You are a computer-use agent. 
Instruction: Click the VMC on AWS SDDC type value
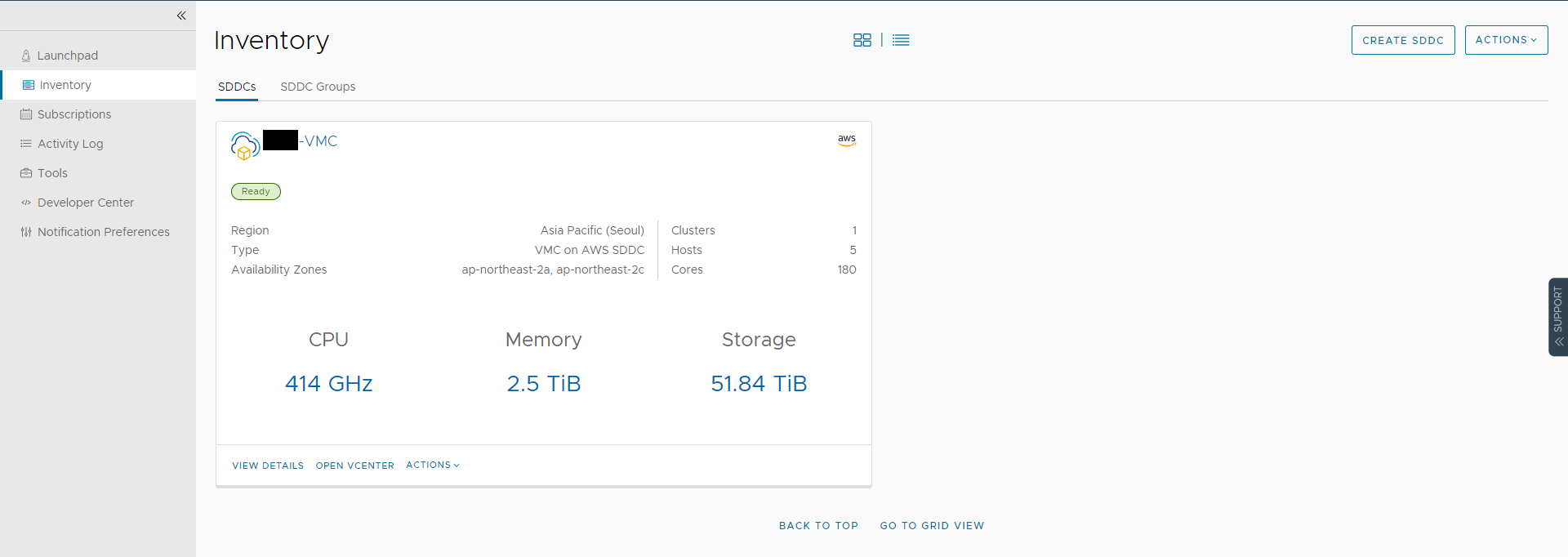point(590,250)
